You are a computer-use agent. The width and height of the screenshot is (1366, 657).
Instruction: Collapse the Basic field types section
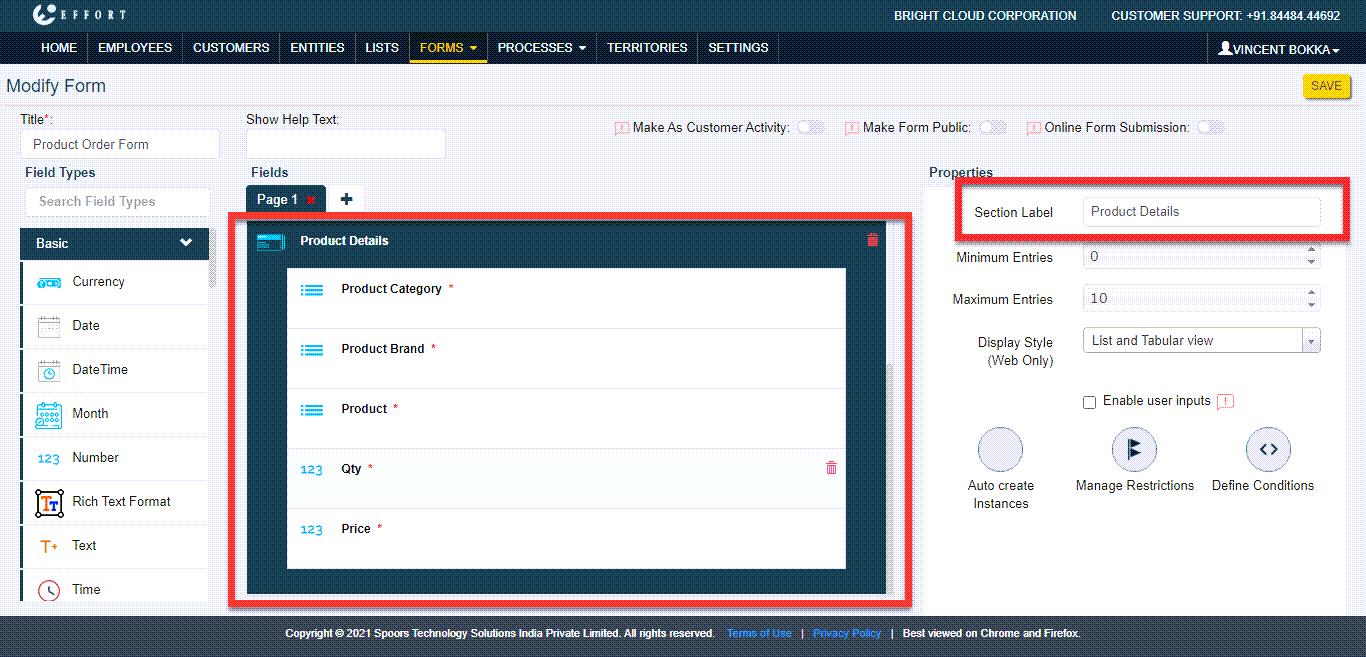click(186, 242)
